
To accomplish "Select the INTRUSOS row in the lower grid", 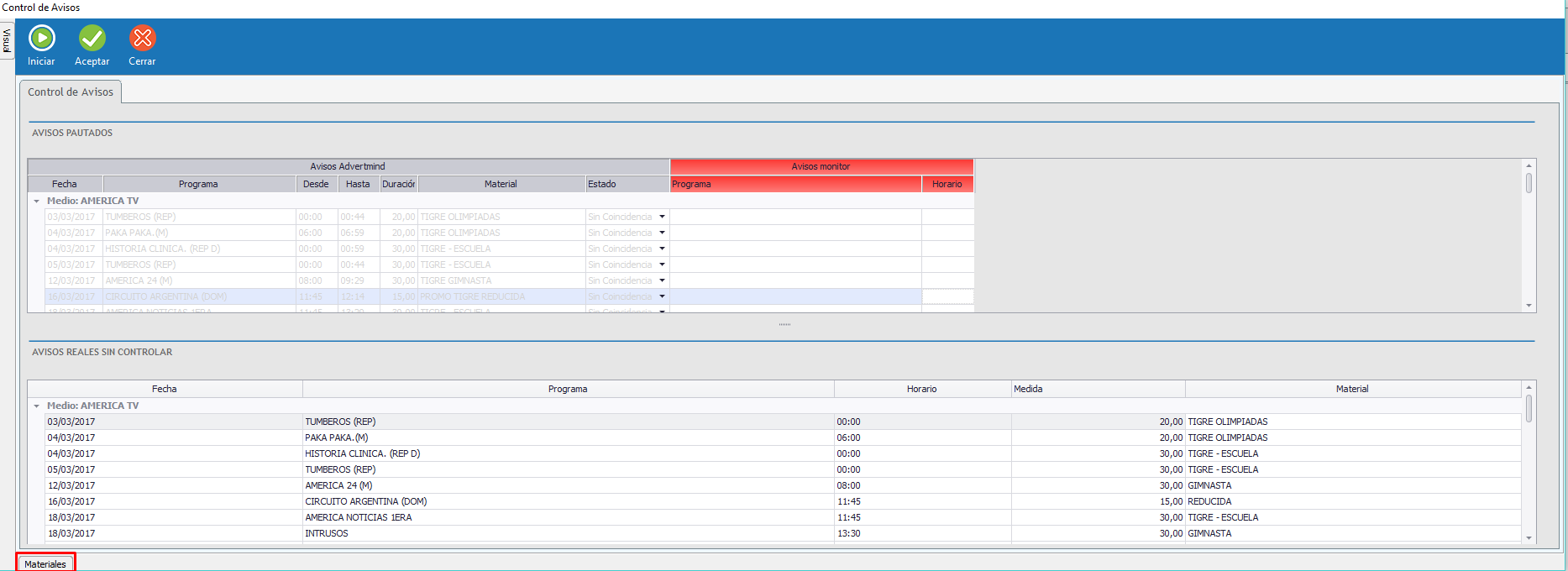I will [x=326, y=533].
